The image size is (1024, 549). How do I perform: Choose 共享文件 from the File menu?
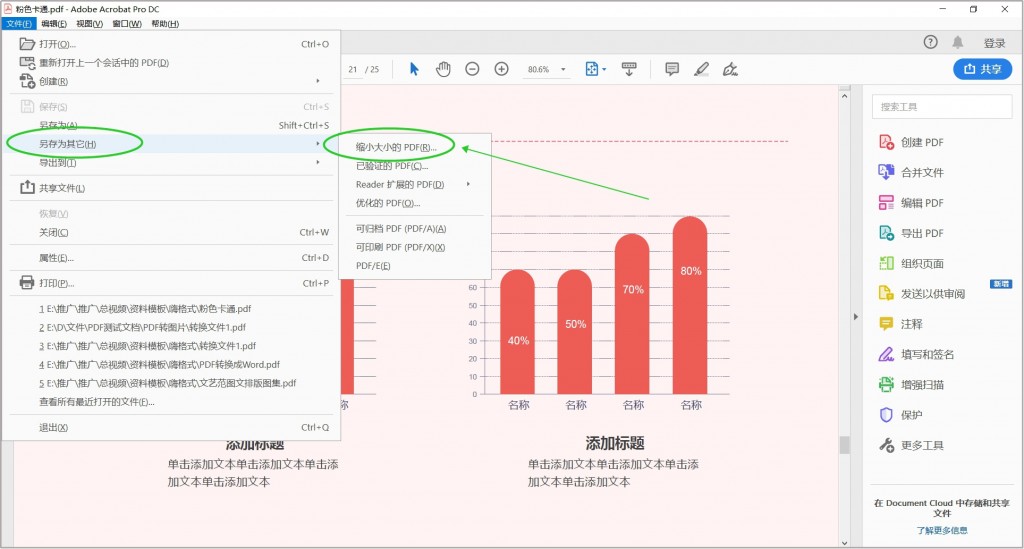(x=172, y=188)
